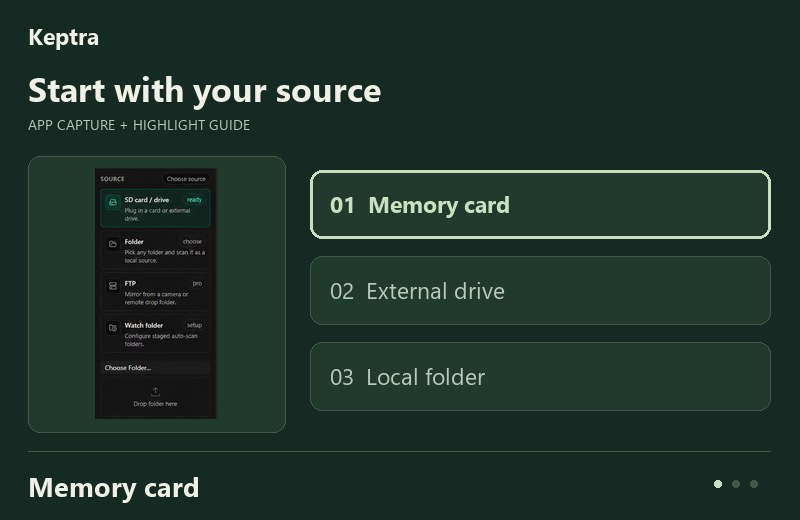Select the 03 Local folder step
The width and height of the screenshot is (800, 520).
[540, 377]
